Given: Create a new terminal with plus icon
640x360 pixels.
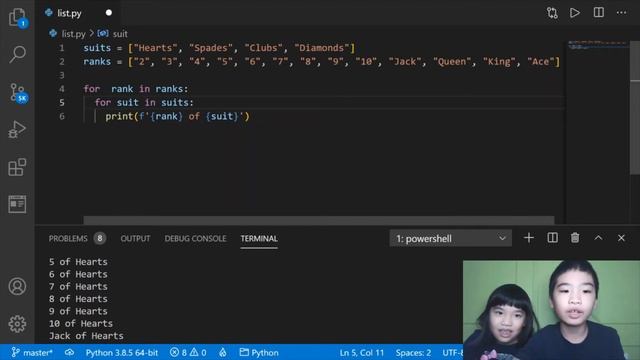Looking at the screenshot, I should (529, 238).
